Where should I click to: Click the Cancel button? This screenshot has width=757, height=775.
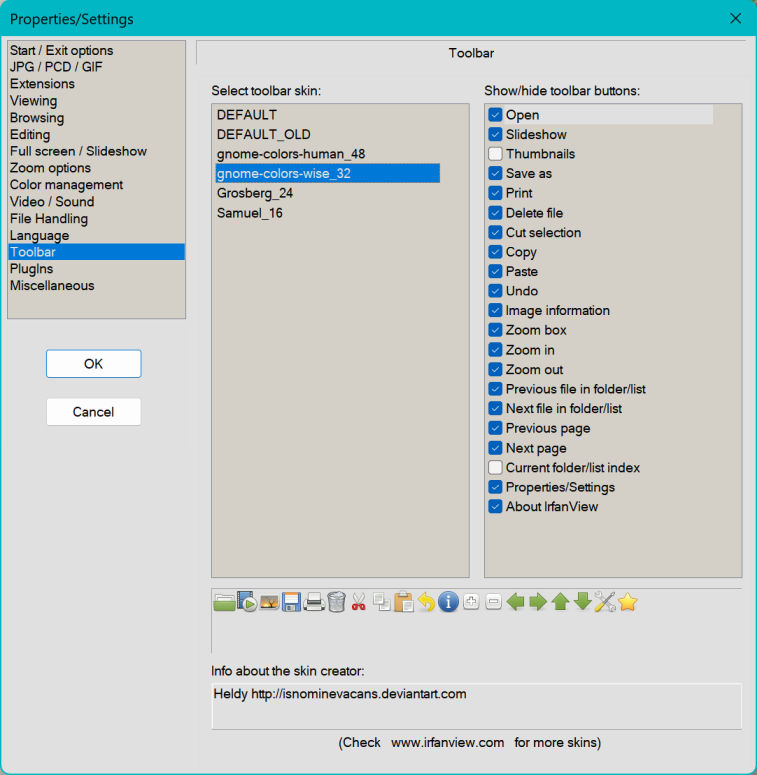pos(93,412)
